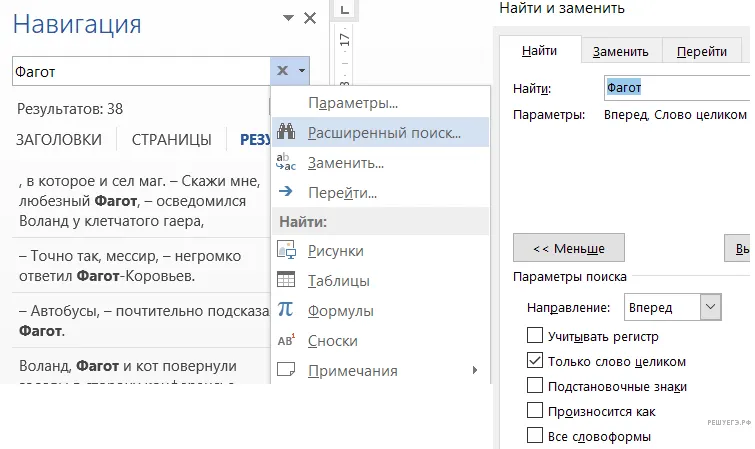
Task: Enable Произносится как checkbox
Action: pos(535,410)
